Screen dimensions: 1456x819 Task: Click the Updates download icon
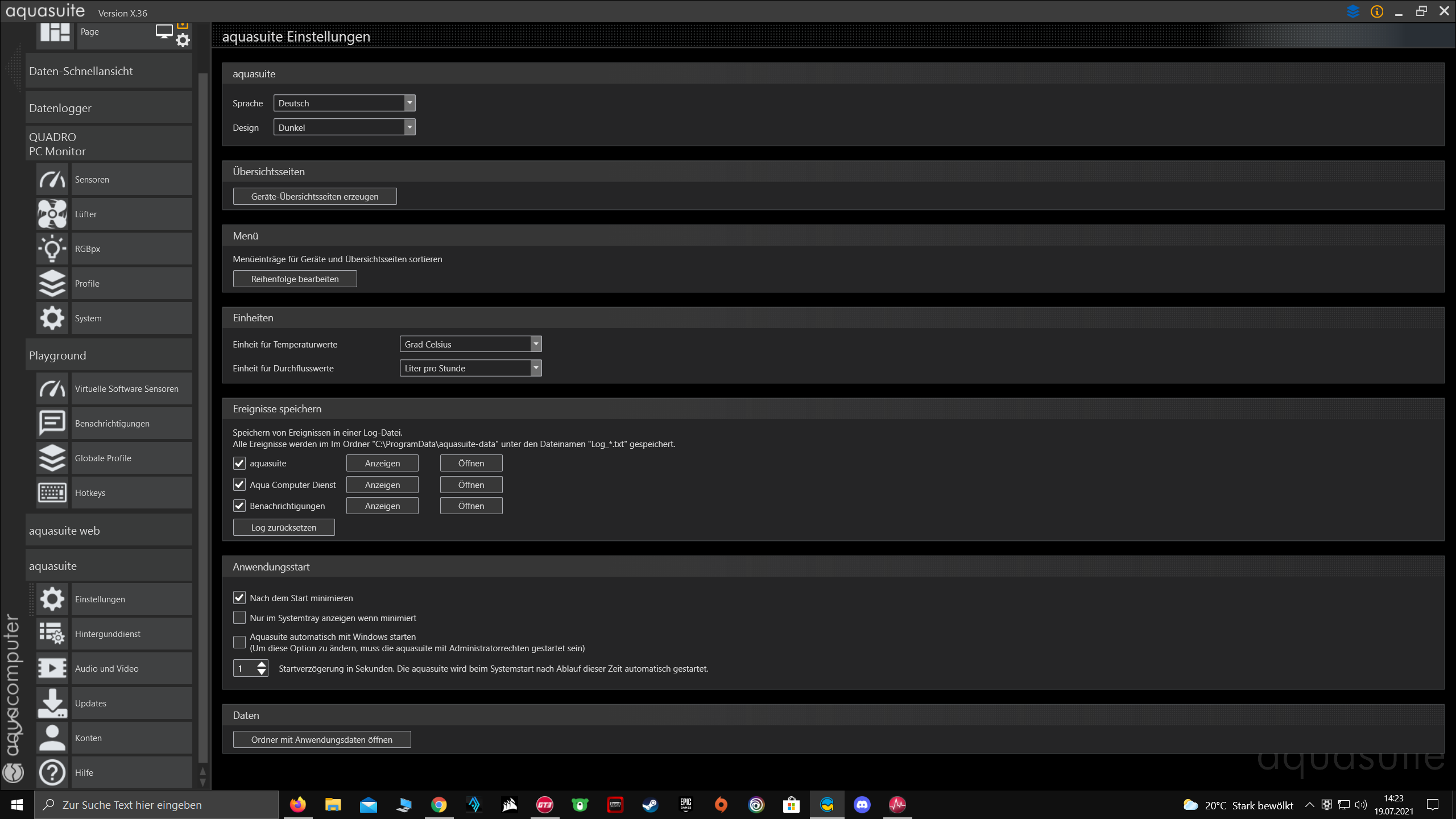pos(52,703)
